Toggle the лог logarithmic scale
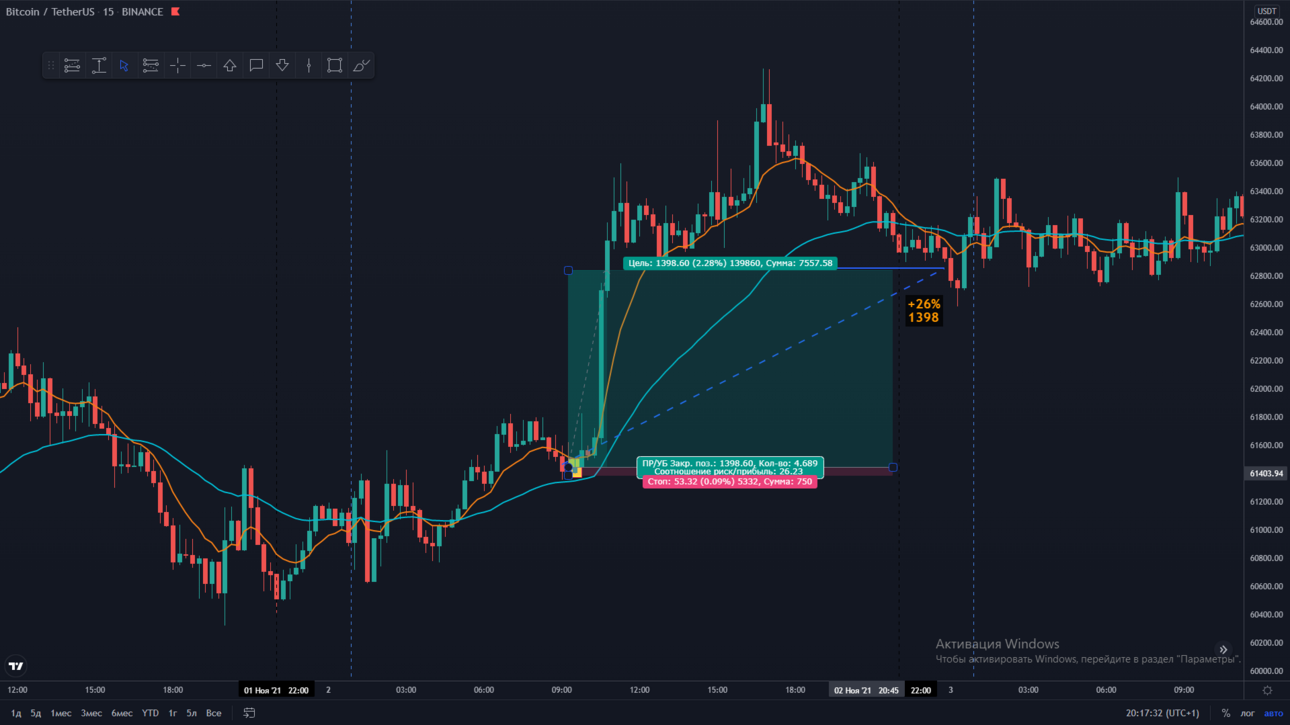The width and height of the screenshot is (1290, 725). (x=1247, y=713)
